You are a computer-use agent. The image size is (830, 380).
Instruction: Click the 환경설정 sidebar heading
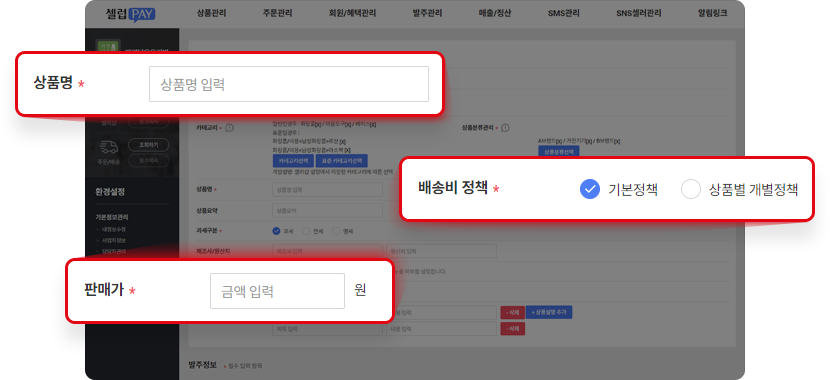point(110,192)
